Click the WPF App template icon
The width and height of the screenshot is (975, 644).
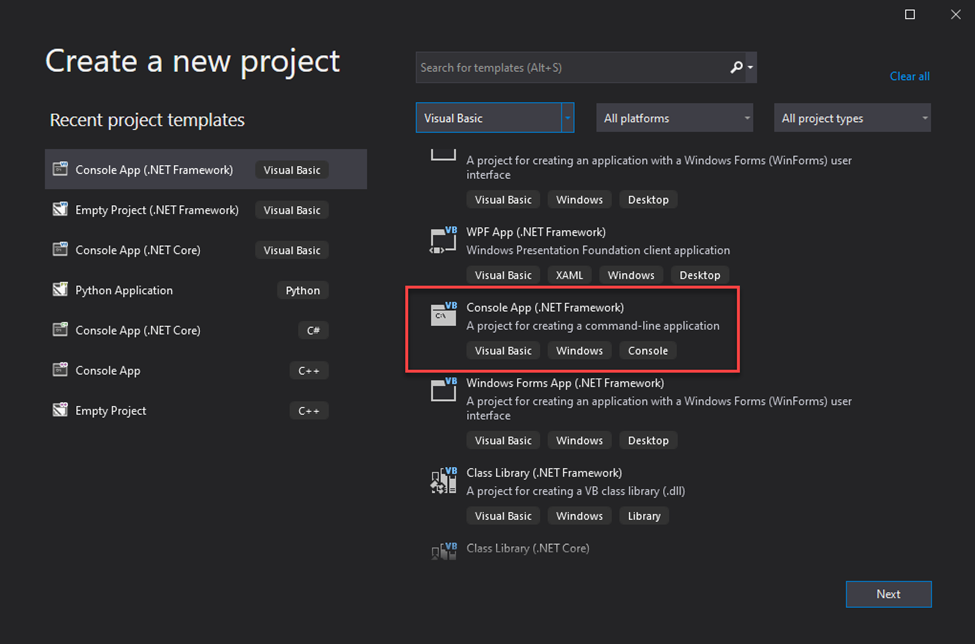coord(443,241)
